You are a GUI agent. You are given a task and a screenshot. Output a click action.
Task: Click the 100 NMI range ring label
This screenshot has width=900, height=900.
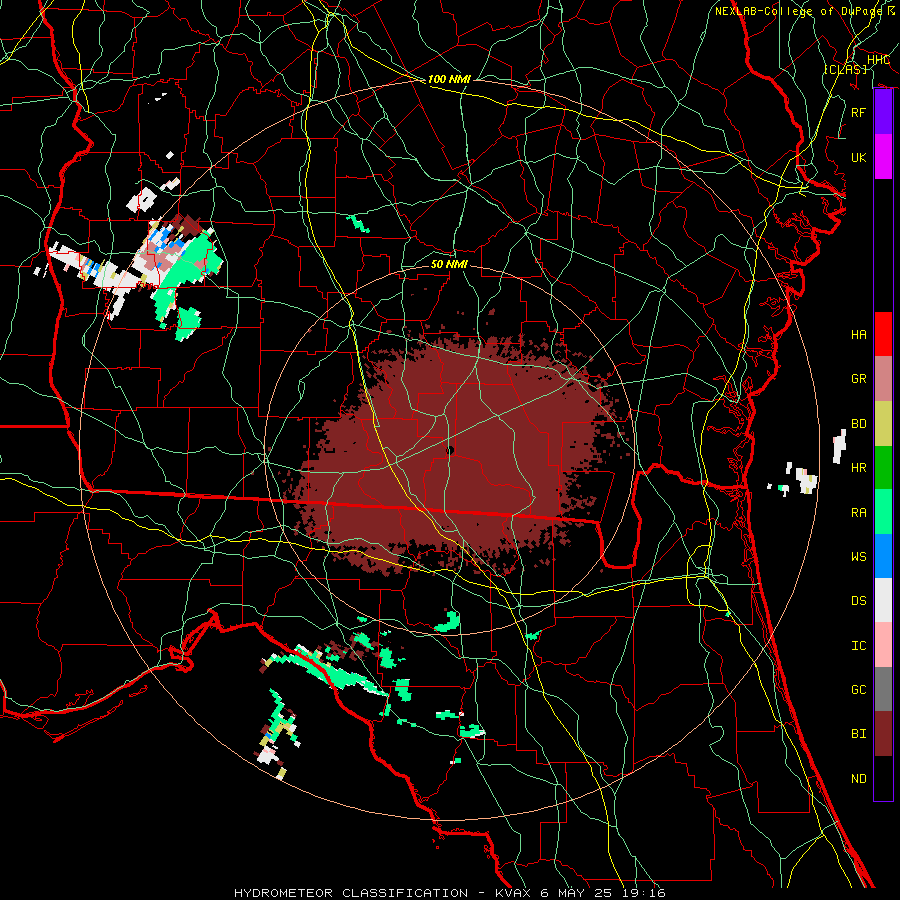pos(449,79)
